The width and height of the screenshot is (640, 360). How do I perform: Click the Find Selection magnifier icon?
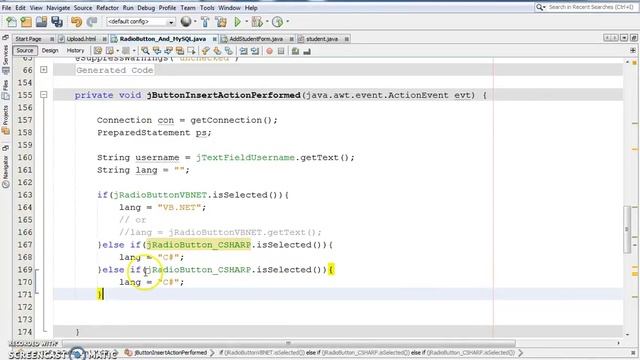pos(145,51)
